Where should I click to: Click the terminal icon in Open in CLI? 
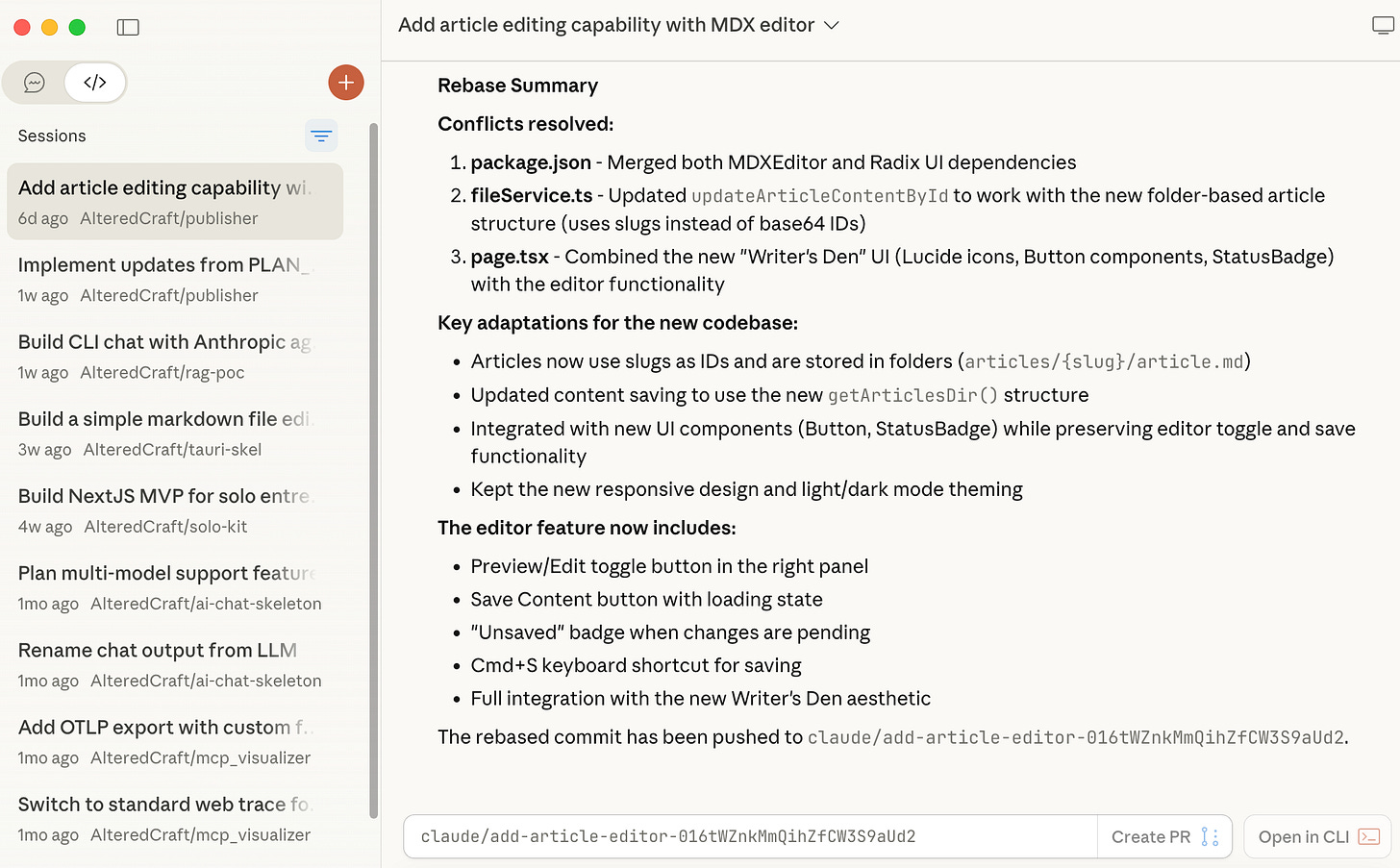[x=1368, y=836]
